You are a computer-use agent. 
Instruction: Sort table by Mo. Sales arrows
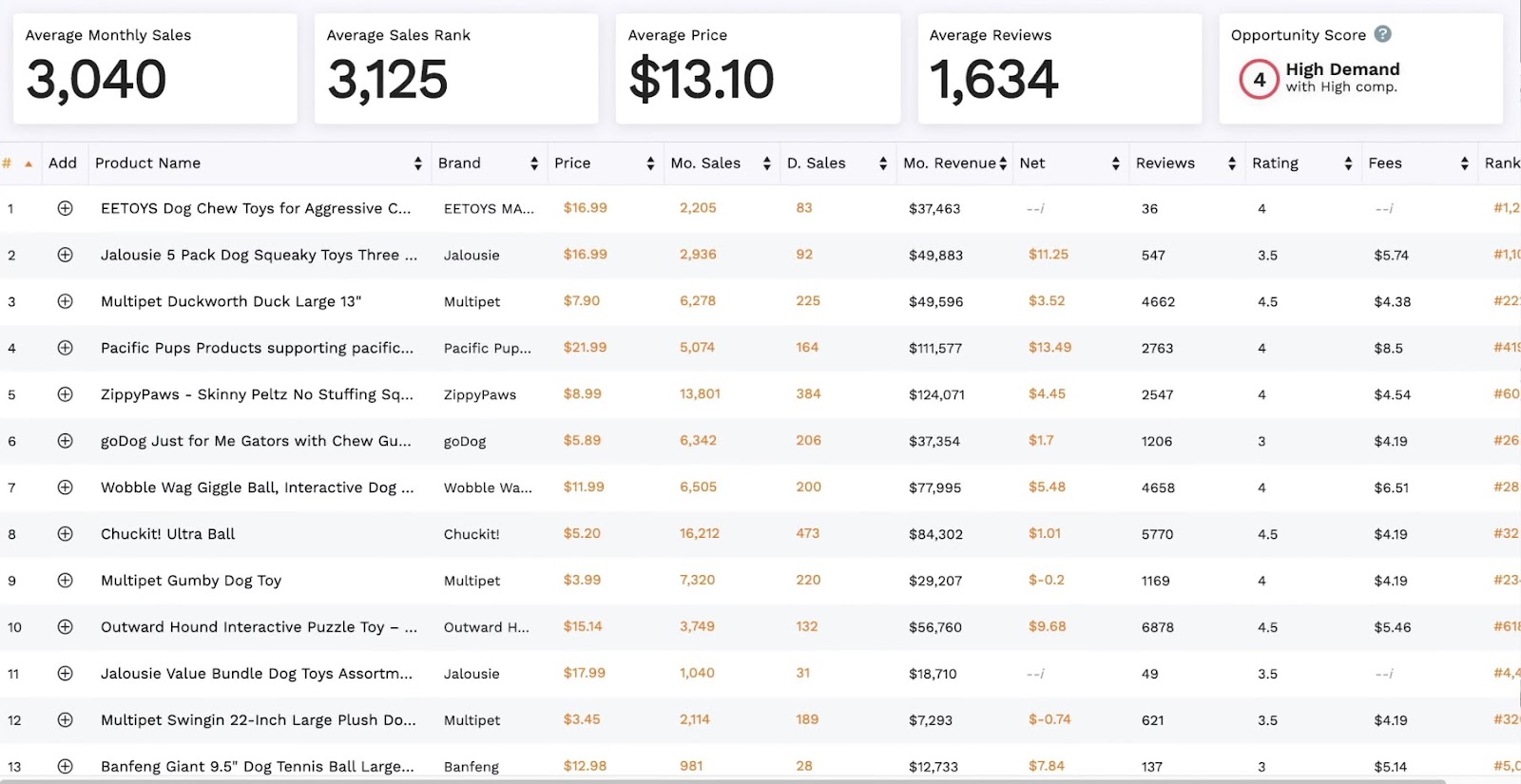click(x=766, y=163)
